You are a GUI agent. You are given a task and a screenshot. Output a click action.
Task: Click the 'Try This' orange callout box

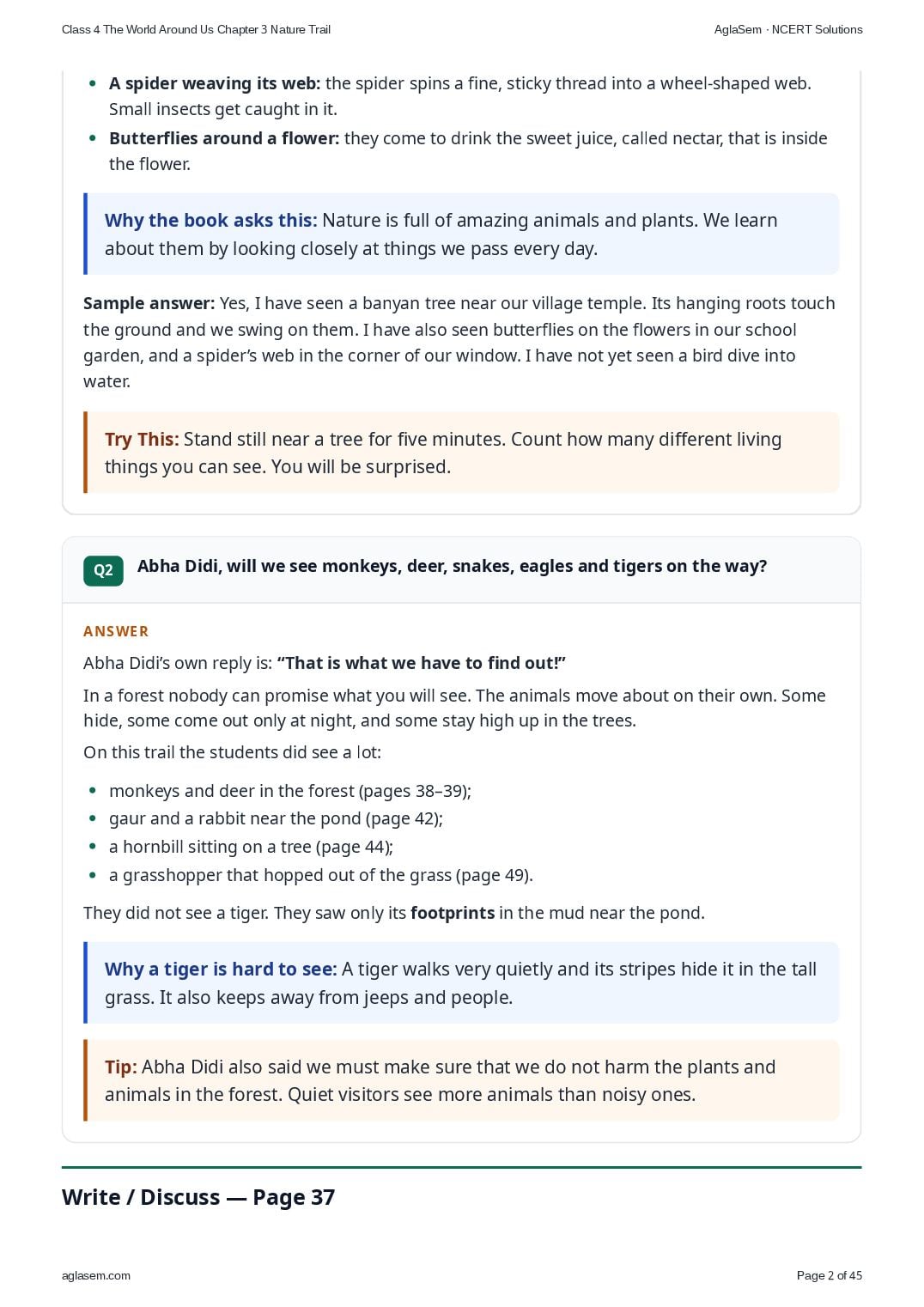pos(461,453)
